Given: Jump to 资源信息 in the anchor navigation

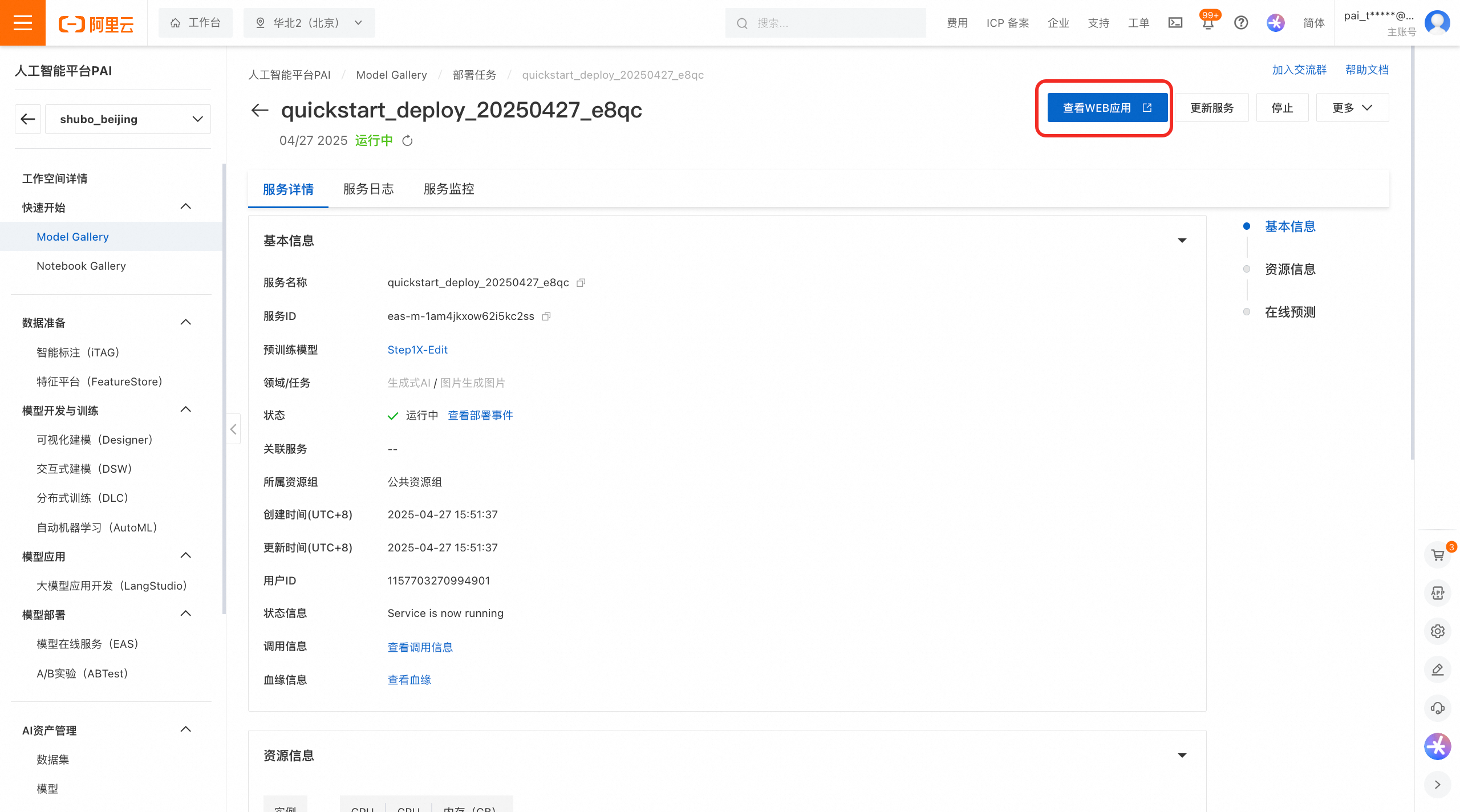Looking at the screenshot, I should tap(1290, 269).
